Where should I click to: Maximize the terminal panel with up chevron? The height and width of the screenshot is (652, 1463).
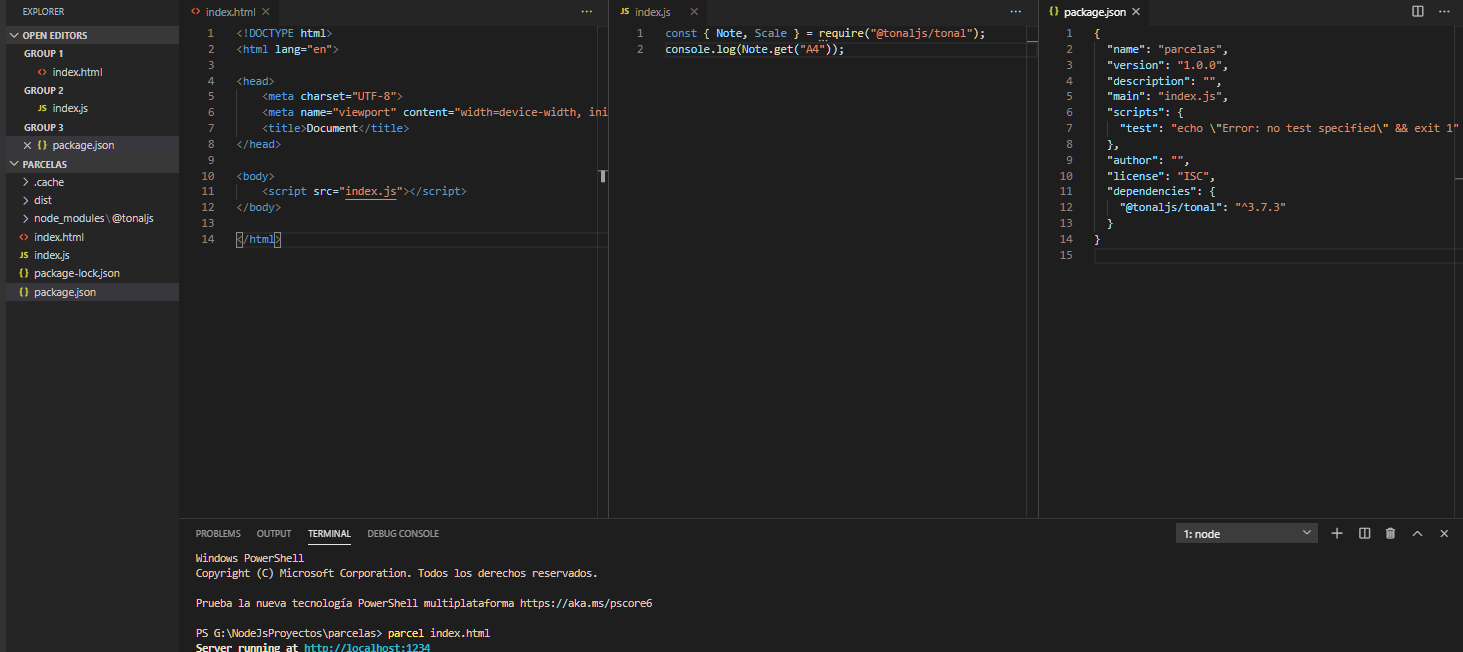click(x=1417, y=534)
